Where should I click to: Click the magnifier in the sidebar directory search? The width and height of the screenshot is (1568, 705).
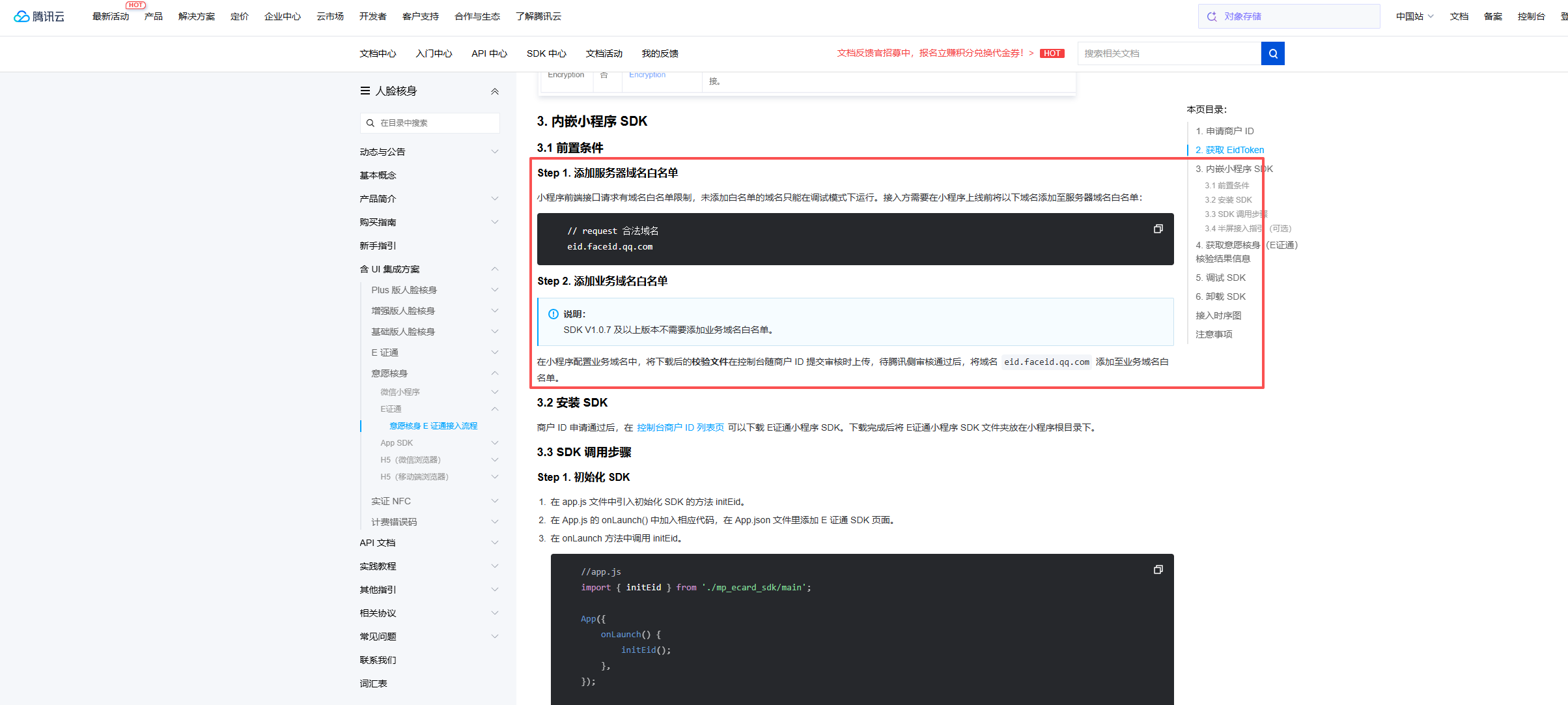tap(371, 123)
